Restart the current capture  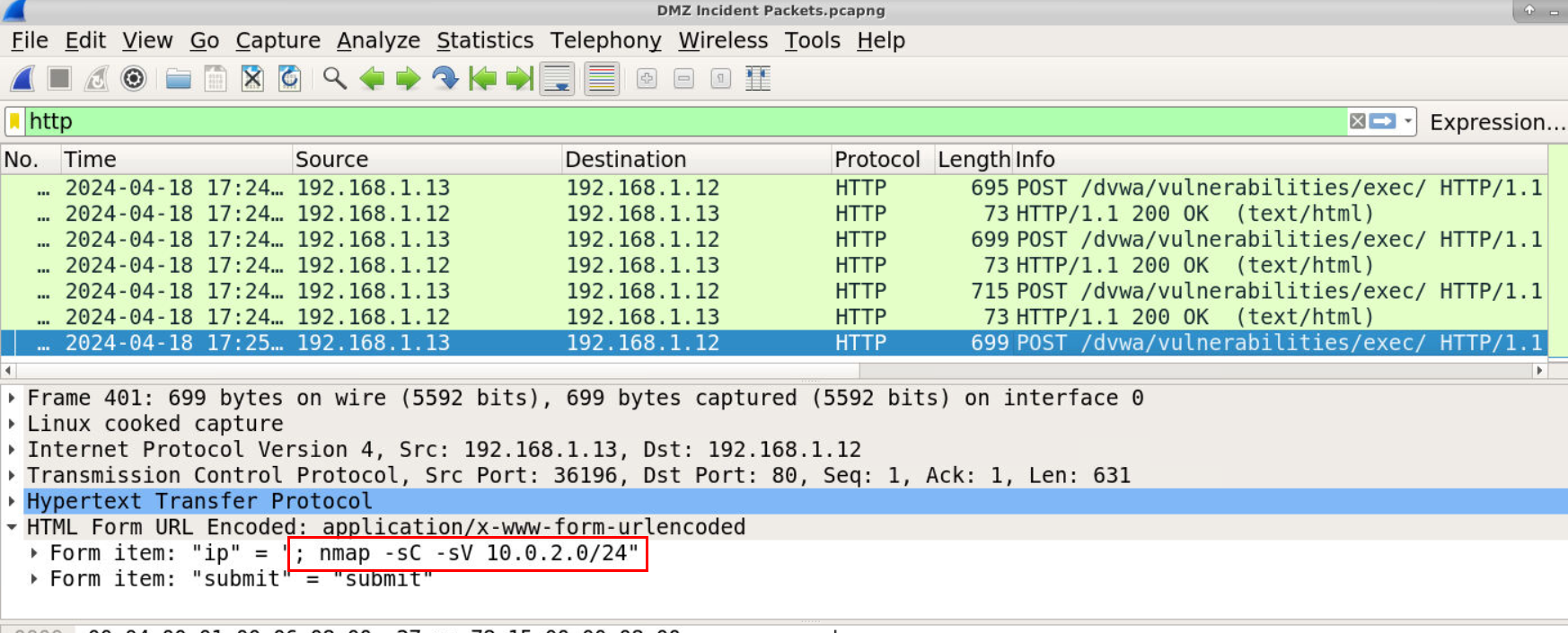coord(96,79)
